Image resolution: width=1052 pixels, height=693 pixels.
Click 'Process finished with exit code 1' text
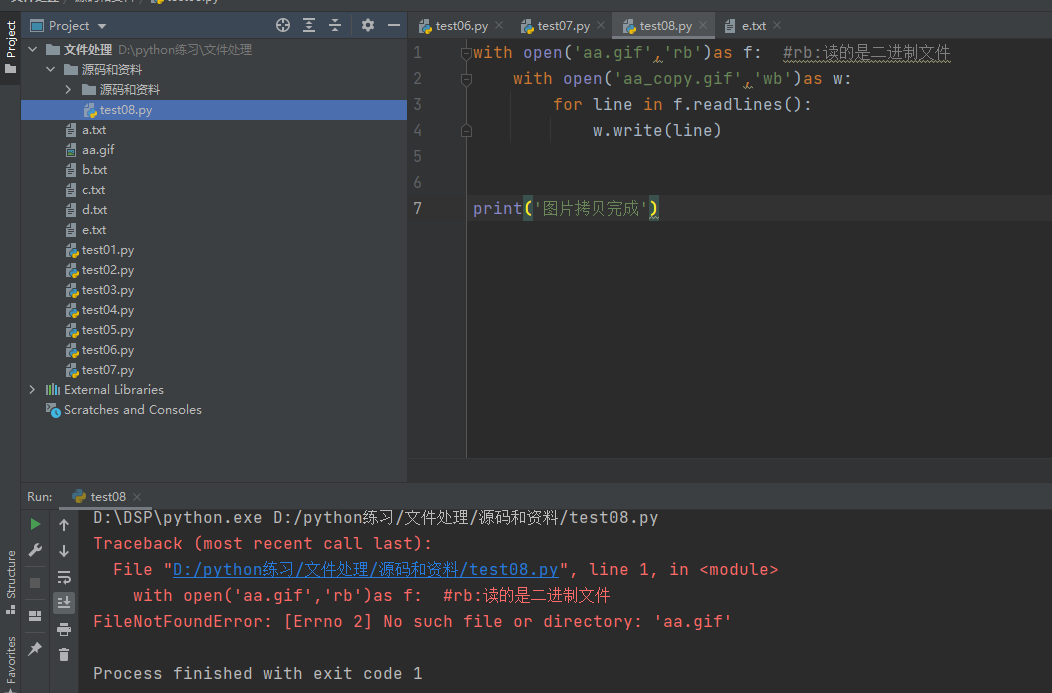pos(258,674)
